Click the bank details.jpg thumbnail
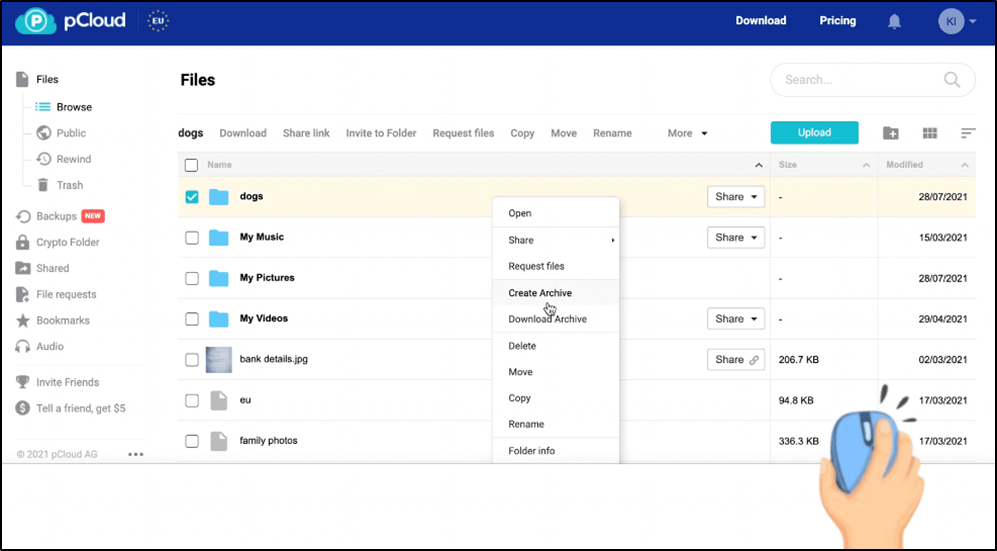Screen dimensions: 997x551 click(x=218, y=360)
